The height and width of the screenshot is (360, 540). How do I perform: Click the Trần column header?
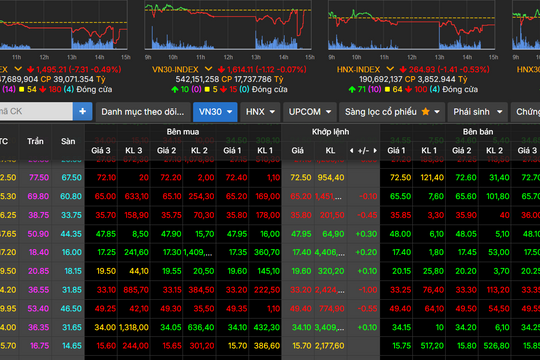pyautogui.click(x=35, y=141)
